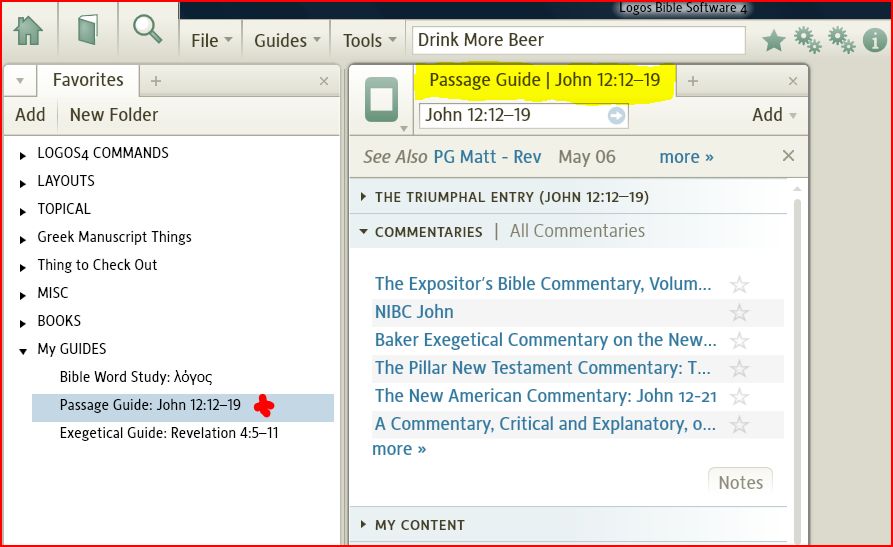Expand The Triumphal Entry section
The height and width of the screenshot is (547, 893).
tap(363, 197)
